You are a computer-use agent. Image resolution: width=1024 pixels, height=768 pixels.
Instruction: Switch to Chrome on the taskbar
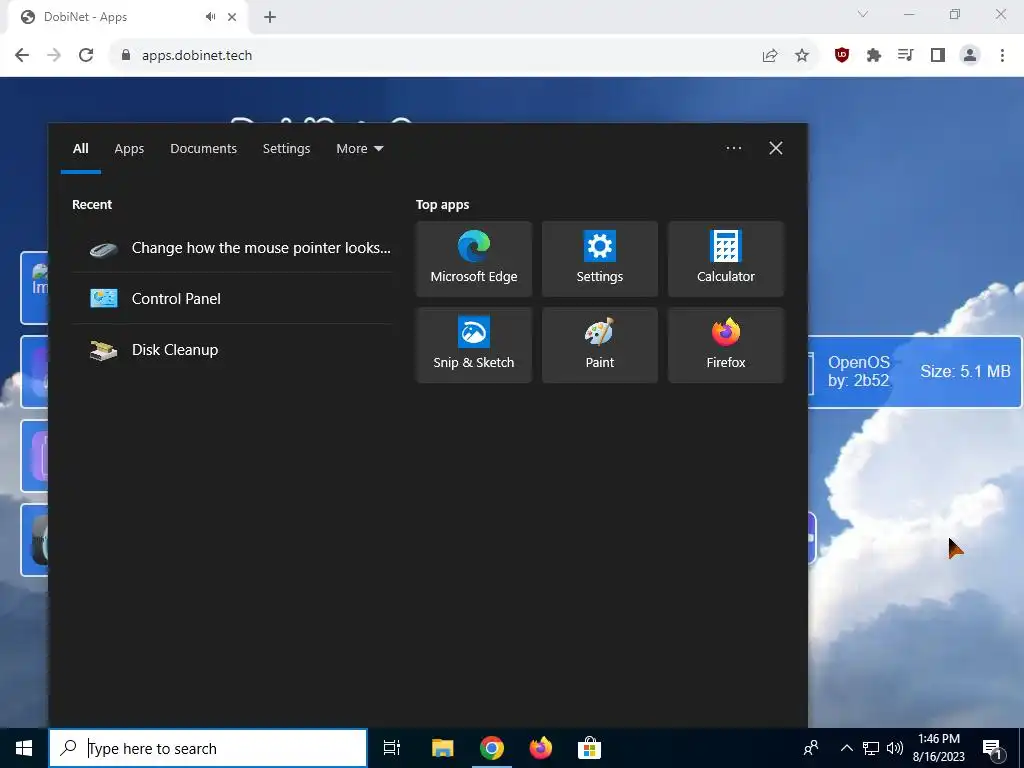point(492,748)
